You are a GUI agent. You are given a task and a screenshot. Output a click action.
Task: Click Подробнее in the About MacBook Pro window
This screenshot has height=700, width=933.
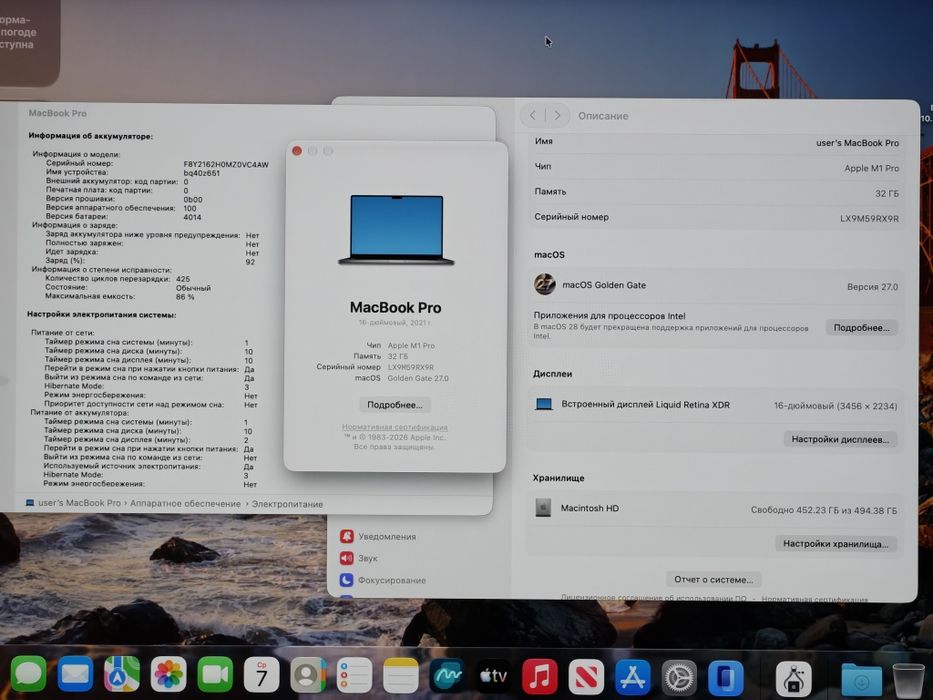point(395,405)
